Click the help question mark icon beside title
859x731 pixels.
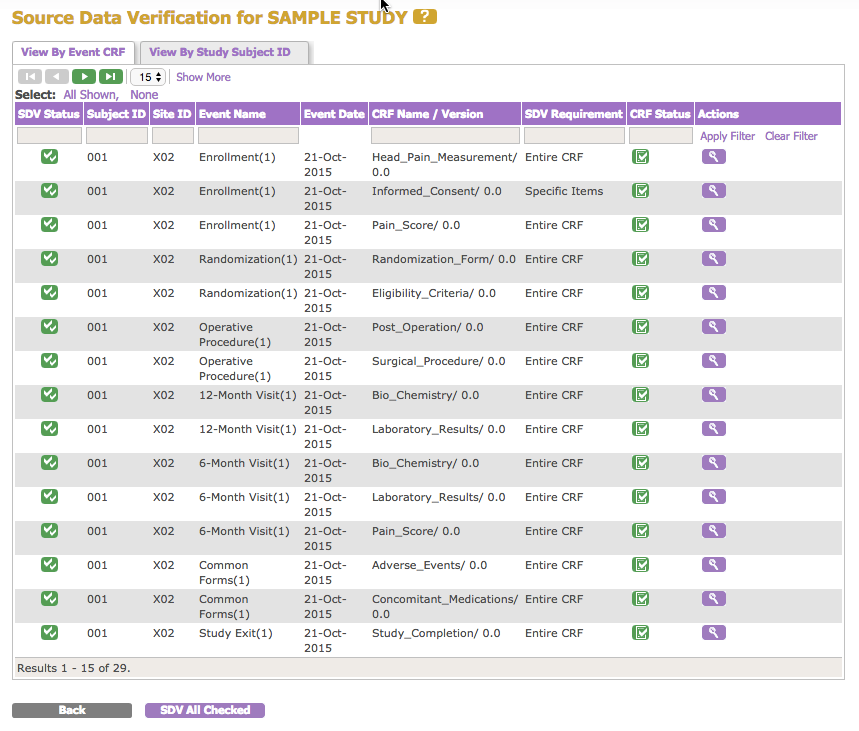tap(425, 17)
